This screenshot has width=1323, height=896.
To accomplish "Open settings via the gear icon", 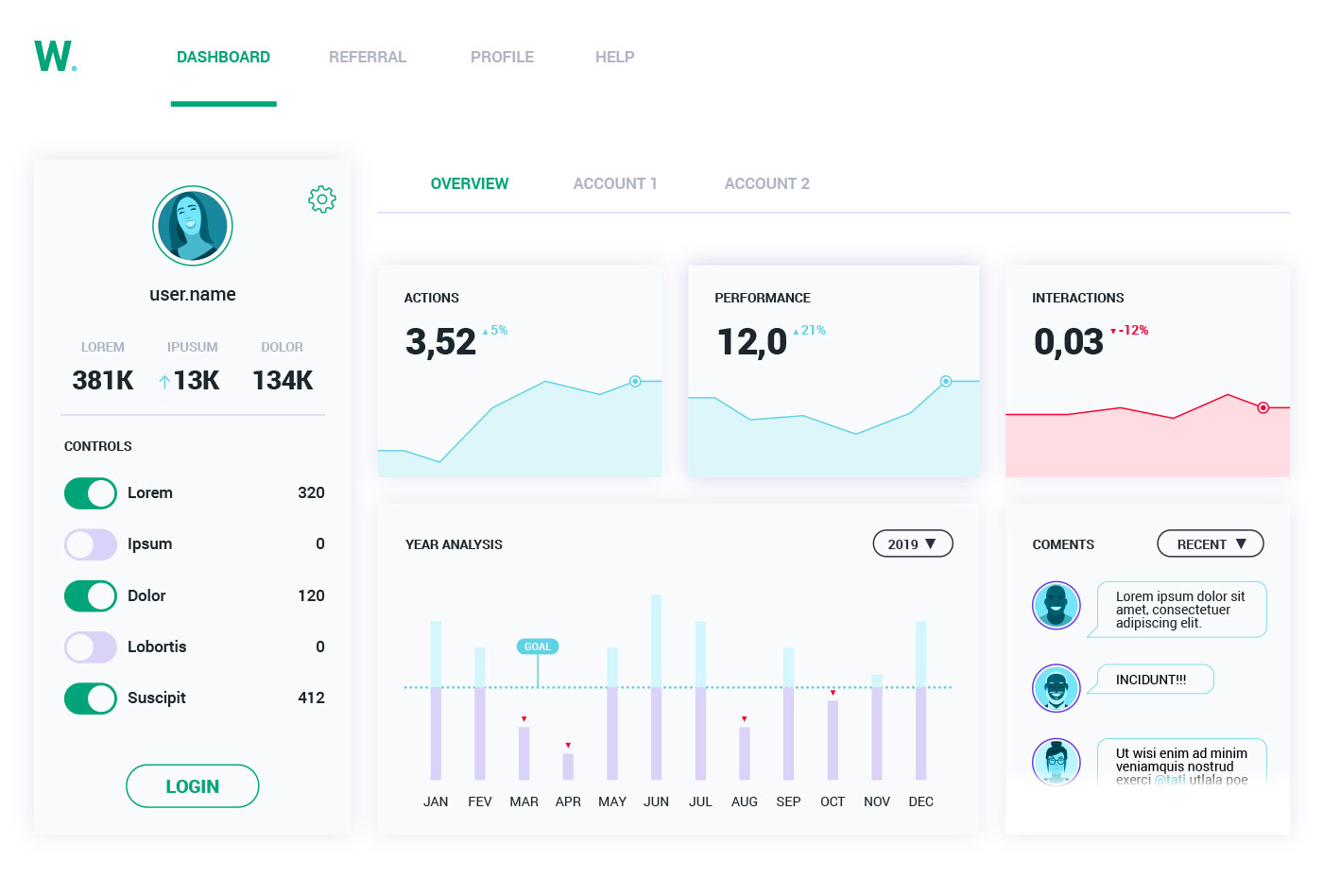I will (x=322, y=199).
